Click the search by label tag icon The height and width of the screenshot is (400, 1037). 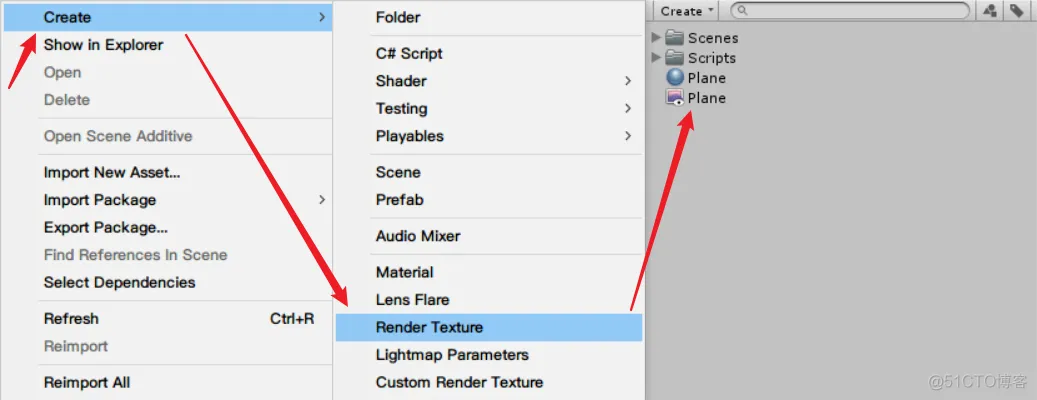(x=1016, y=11)
